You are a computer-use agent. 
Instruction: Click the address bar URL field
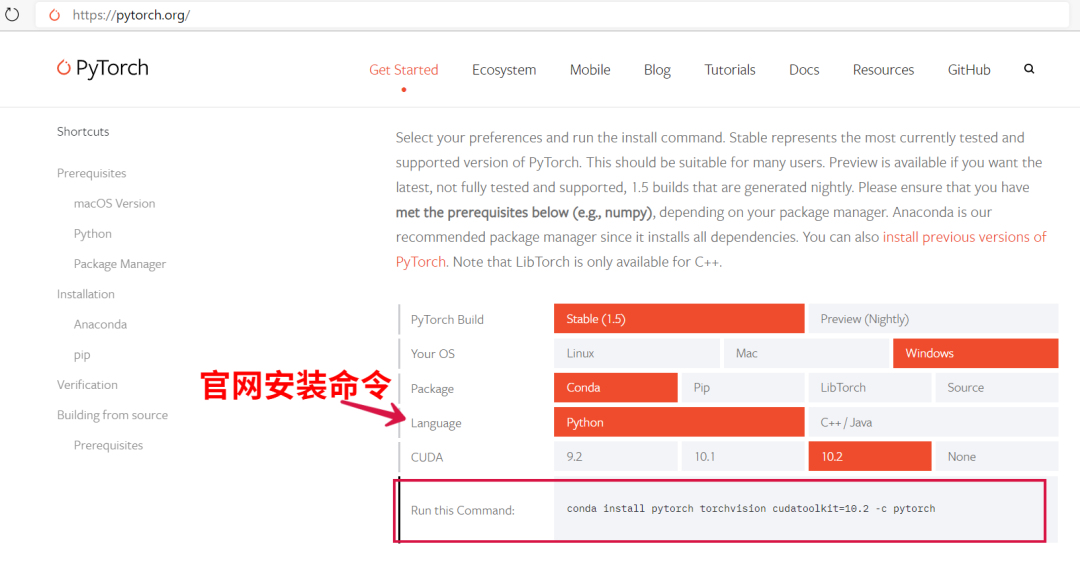pos(551,15)
